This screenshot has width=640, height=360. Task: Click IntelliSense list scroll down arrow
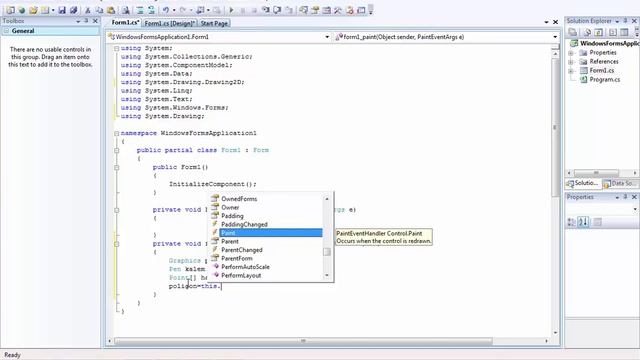point(327,276)
